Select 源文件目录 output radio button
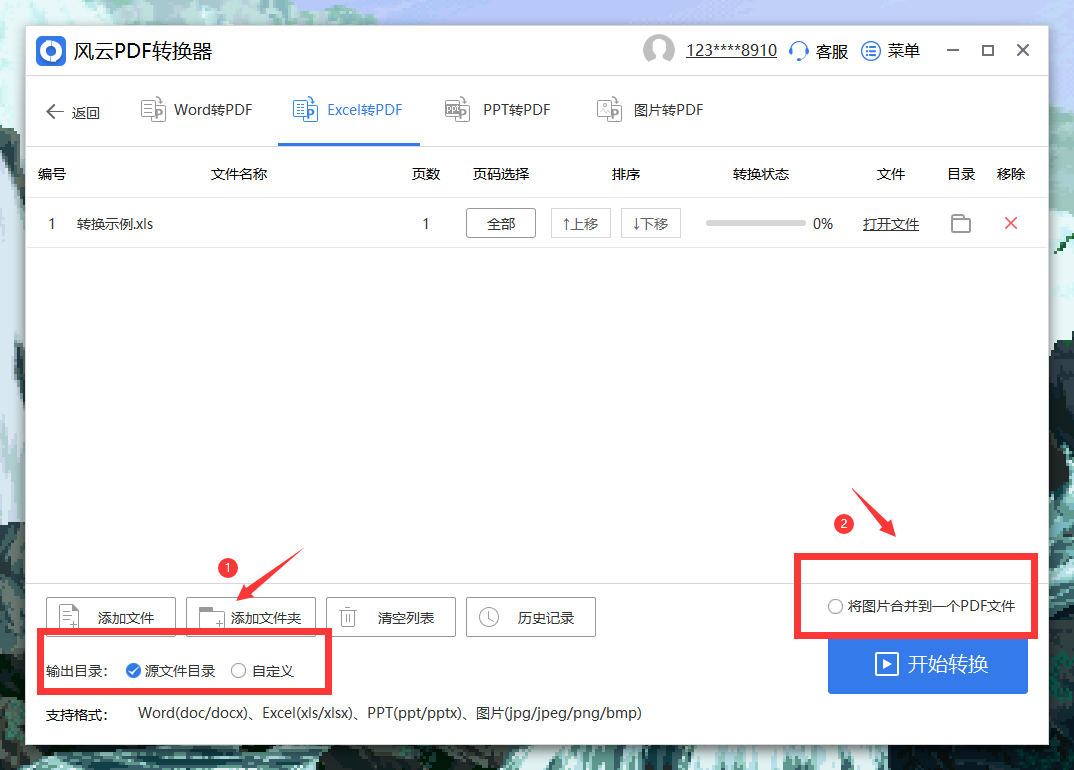 pyautogui.click(x=134, y=671)
